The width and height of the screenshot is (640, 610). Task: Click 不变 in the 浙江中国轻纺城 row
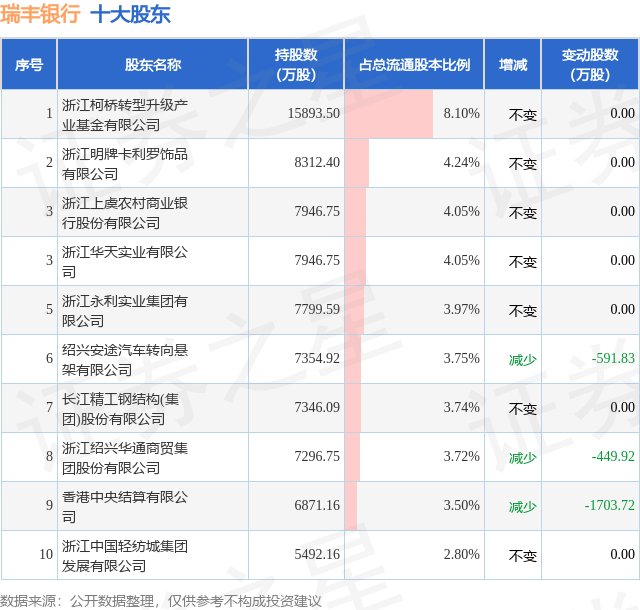click(522, 556)
